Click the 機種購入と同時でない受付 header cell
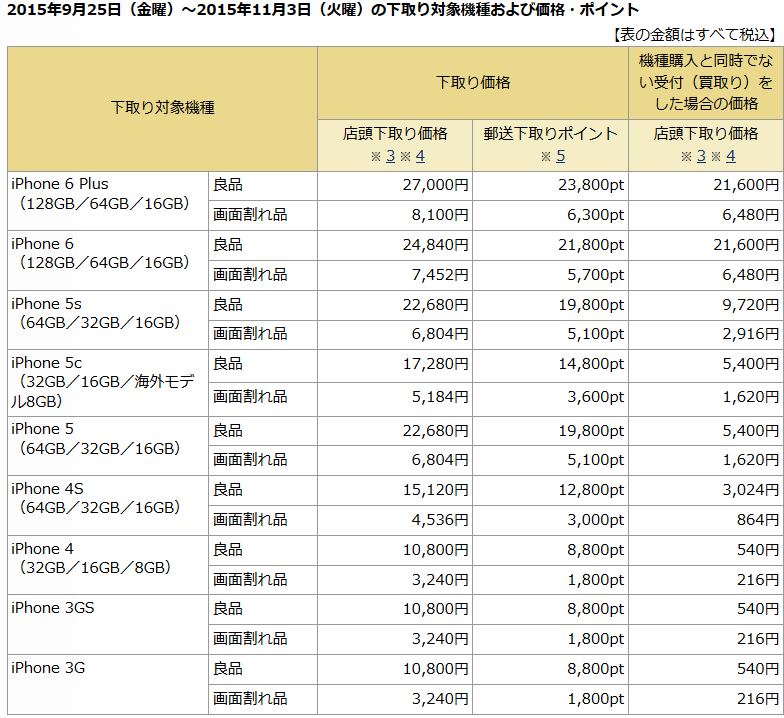This screenshot has width=784, height=718. coord(706,83)
